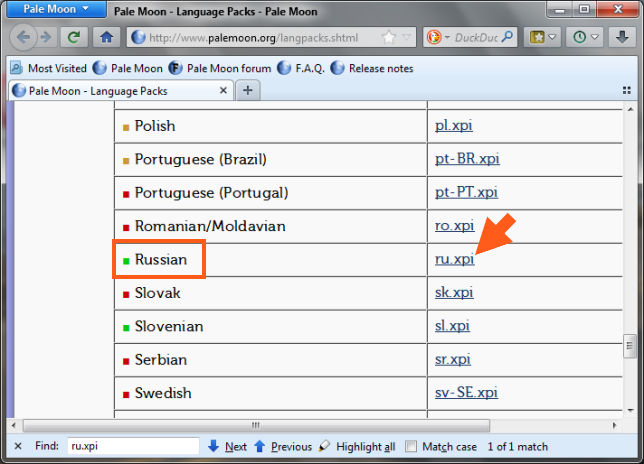Open the Release notes bookmark
Image resolution: width=644 pixels, height=464 pixels.
tap(372, 68)
